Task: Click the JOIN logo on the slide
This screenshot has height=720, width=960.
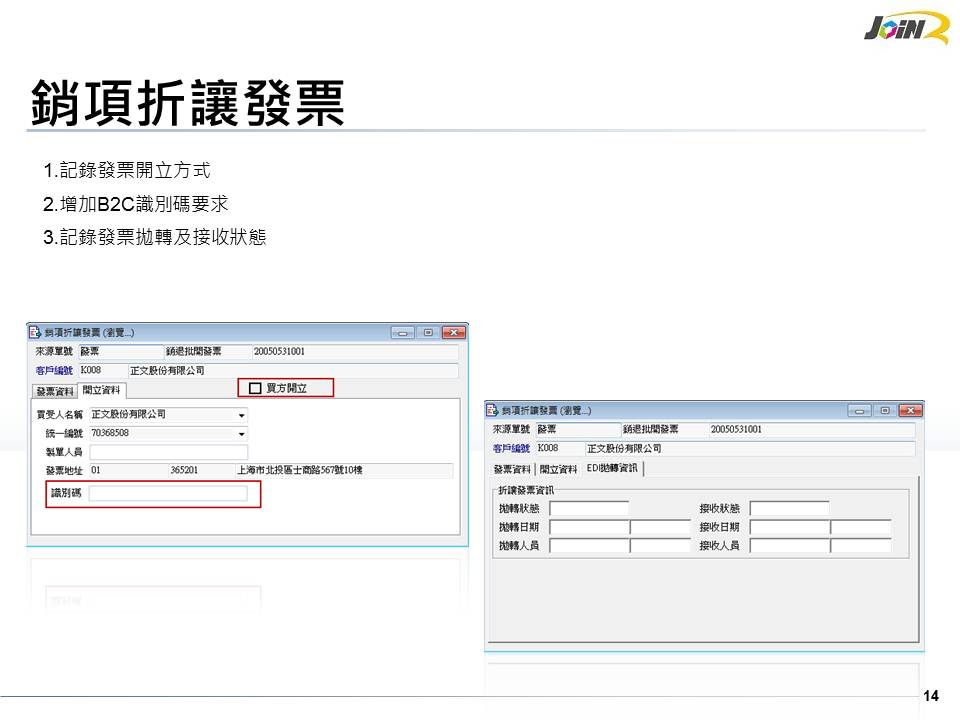Action: click(x=904, y=29)
